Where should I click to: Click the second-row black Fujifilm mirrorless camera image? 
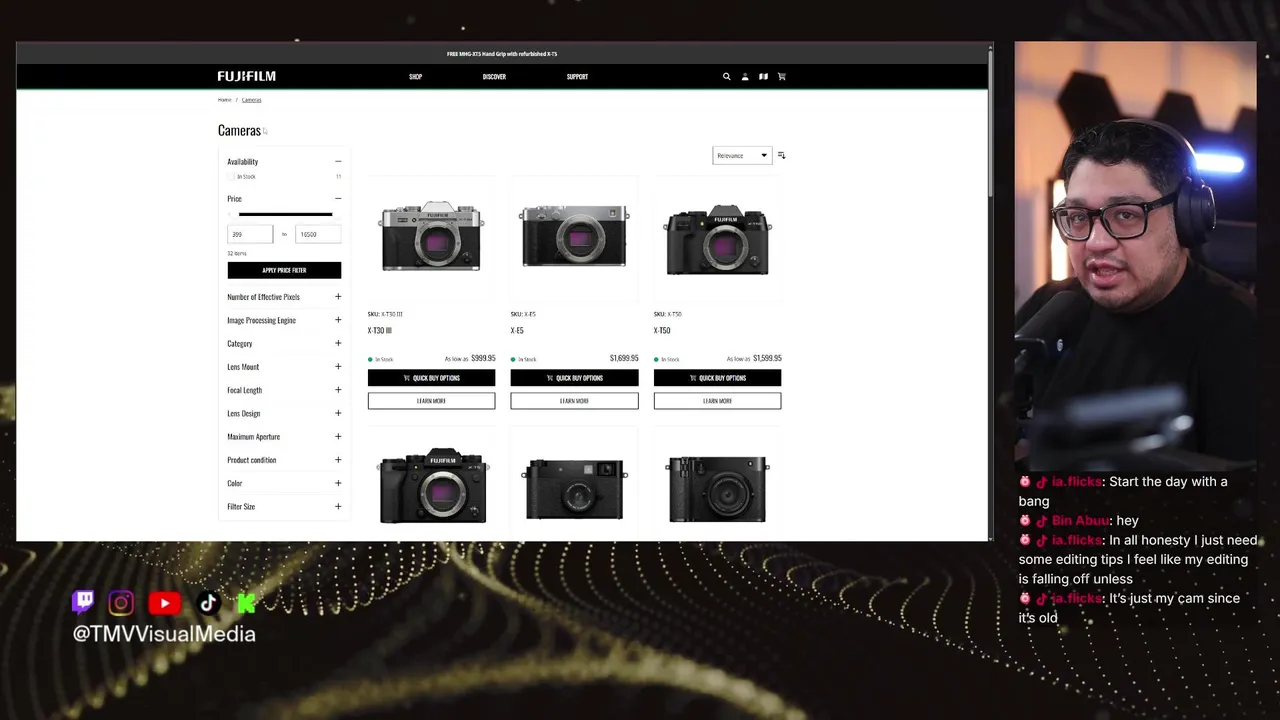tap(433, 486)
